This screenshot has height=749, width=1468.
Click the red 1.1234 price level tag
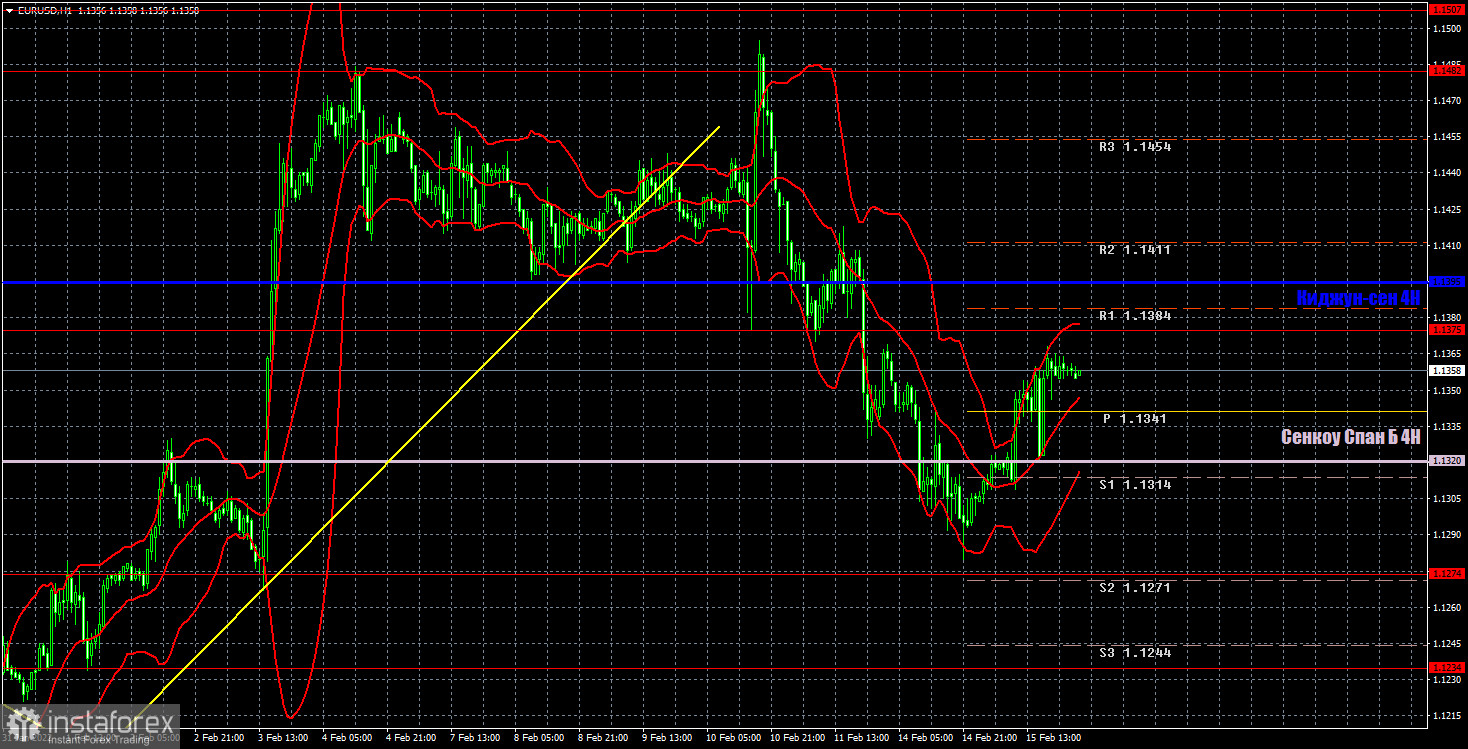[1447, 668]
